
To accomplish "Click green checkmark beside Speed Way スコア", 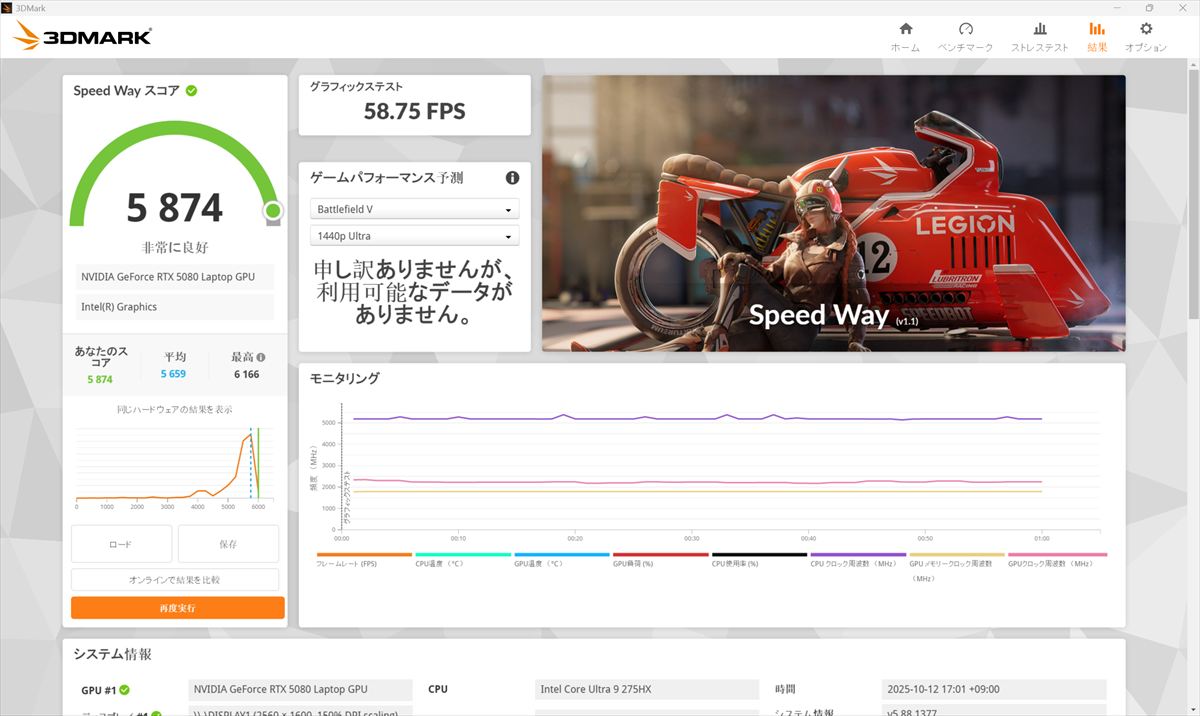I will click(x=191, y=91).
